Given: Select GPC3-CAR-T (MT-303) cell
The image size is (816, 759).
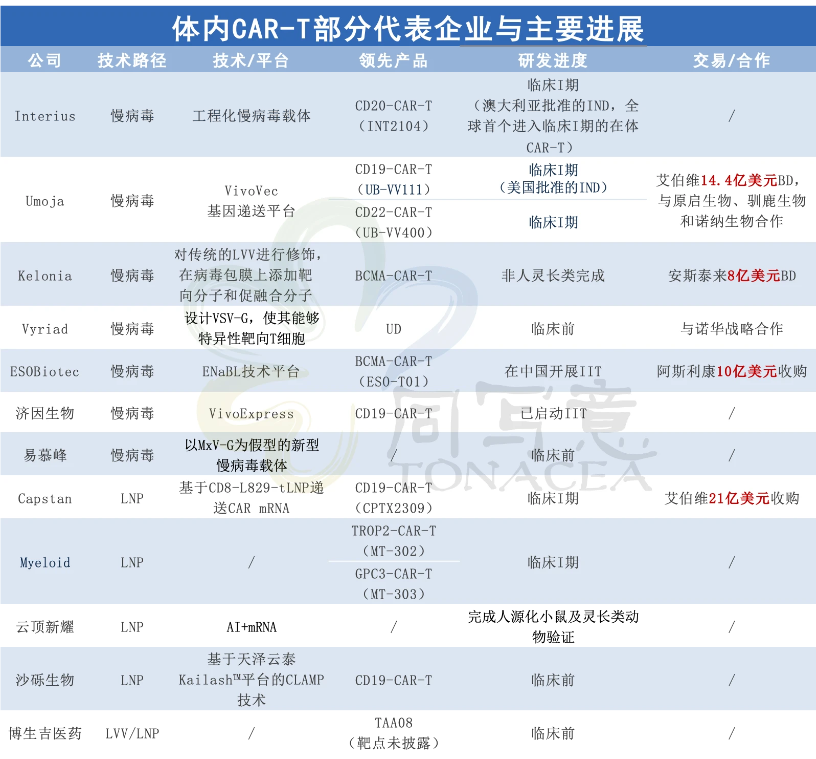Looking at the screenshot, I should 393,584.
